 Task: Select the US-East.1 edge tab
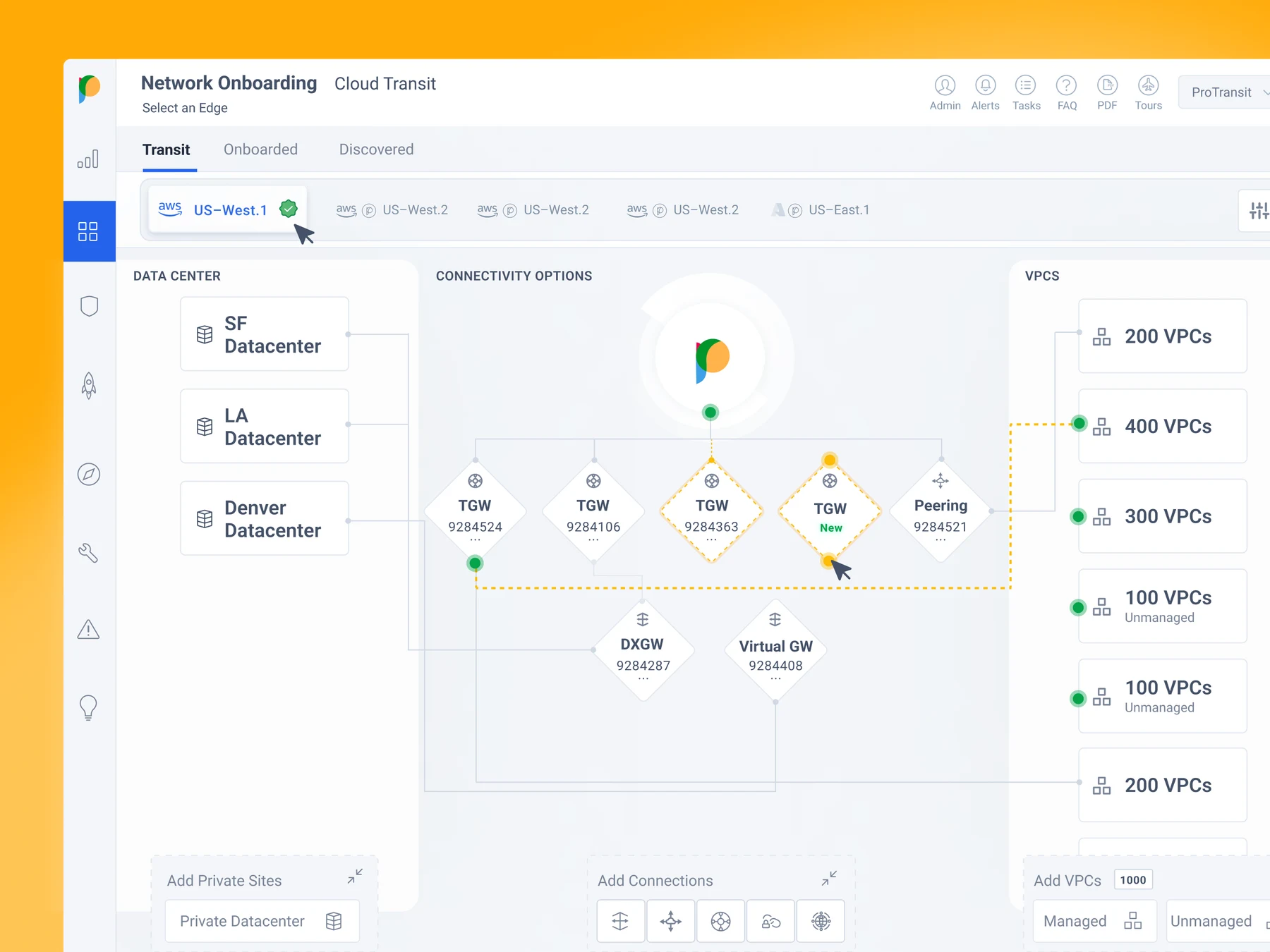click(821, 210)
